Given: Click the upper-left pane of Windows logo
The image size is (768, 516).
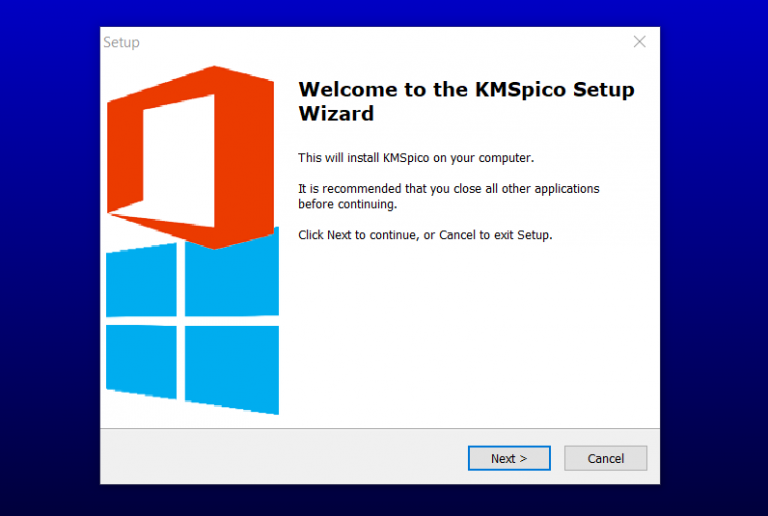Looking at the screenshot, I should pos(142,280).
